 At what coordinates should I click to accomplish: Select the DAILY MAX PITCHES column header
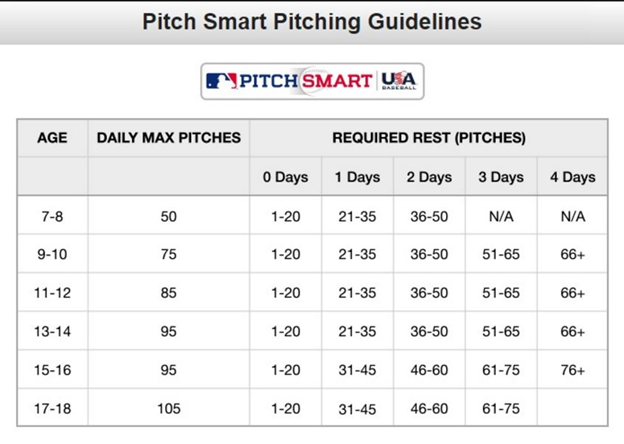tap(169, 137)
